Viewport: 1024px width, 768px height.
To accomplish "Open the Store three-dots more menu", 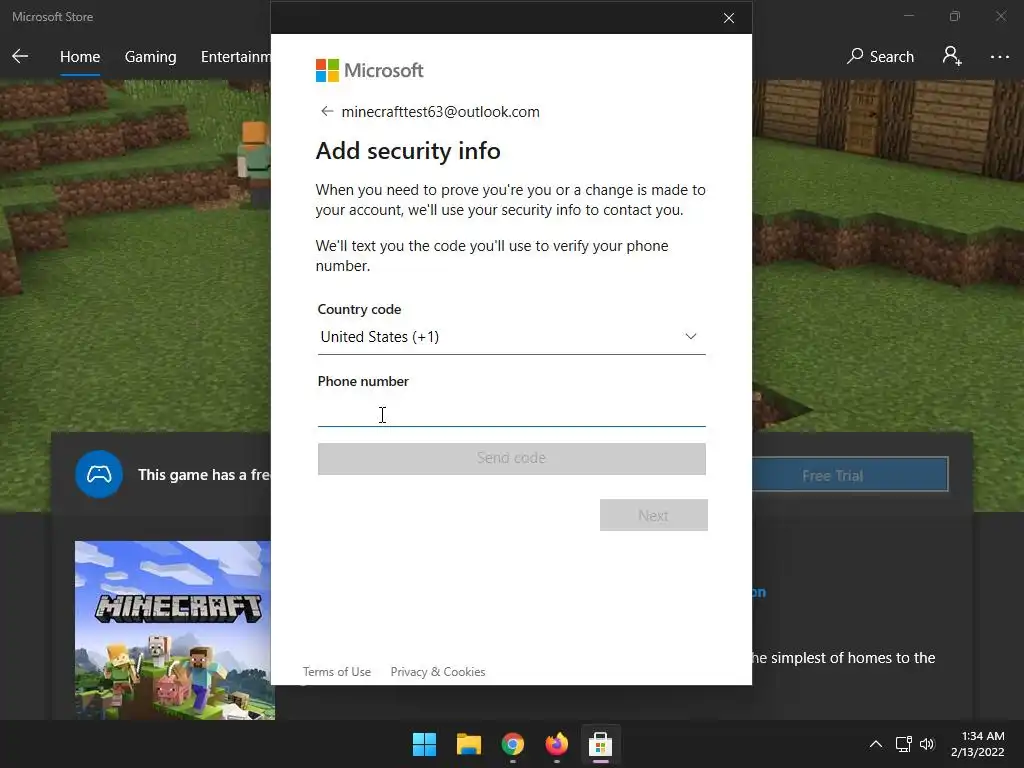I will (x=999, y=57).
